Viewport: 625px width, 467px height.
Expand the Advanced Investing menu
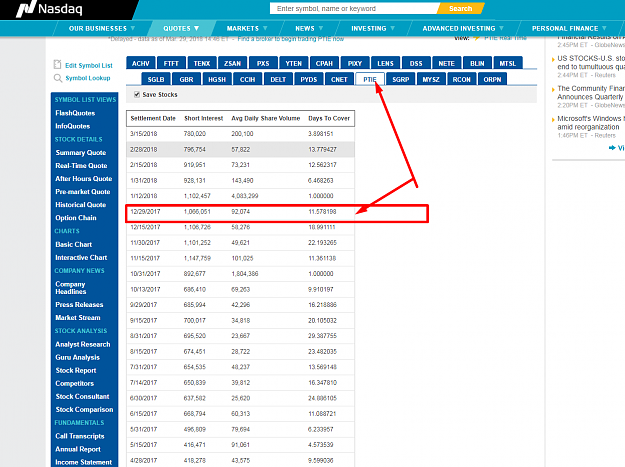point(463,28)
